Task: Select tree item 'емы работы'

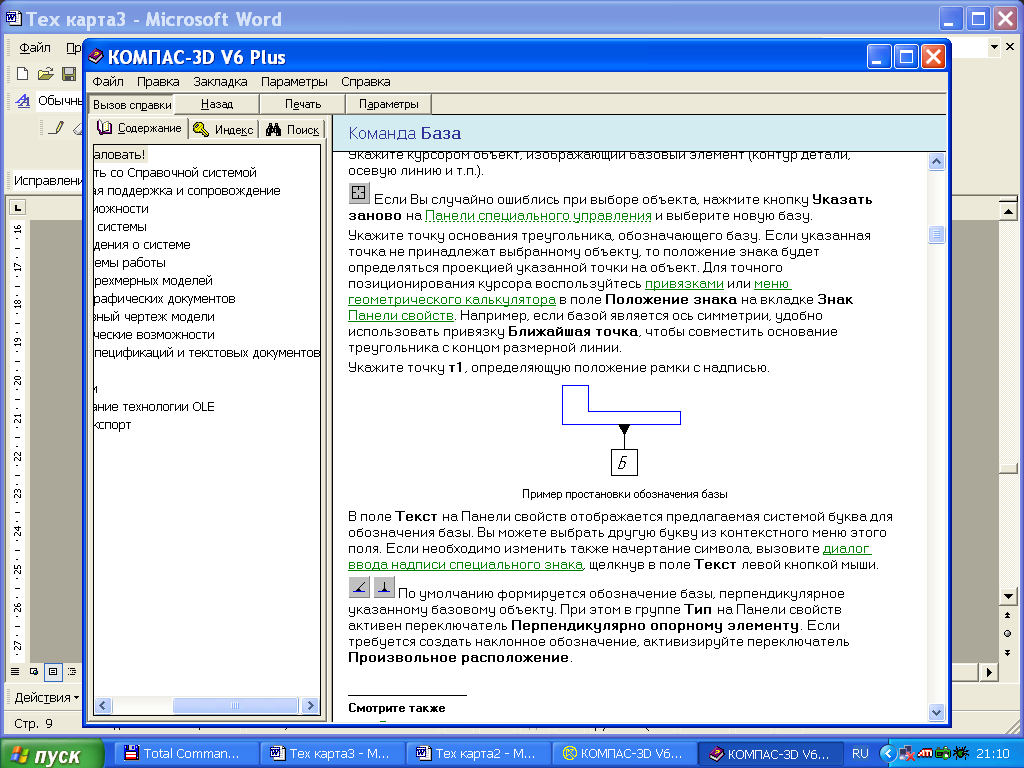Action: point(129,263)
